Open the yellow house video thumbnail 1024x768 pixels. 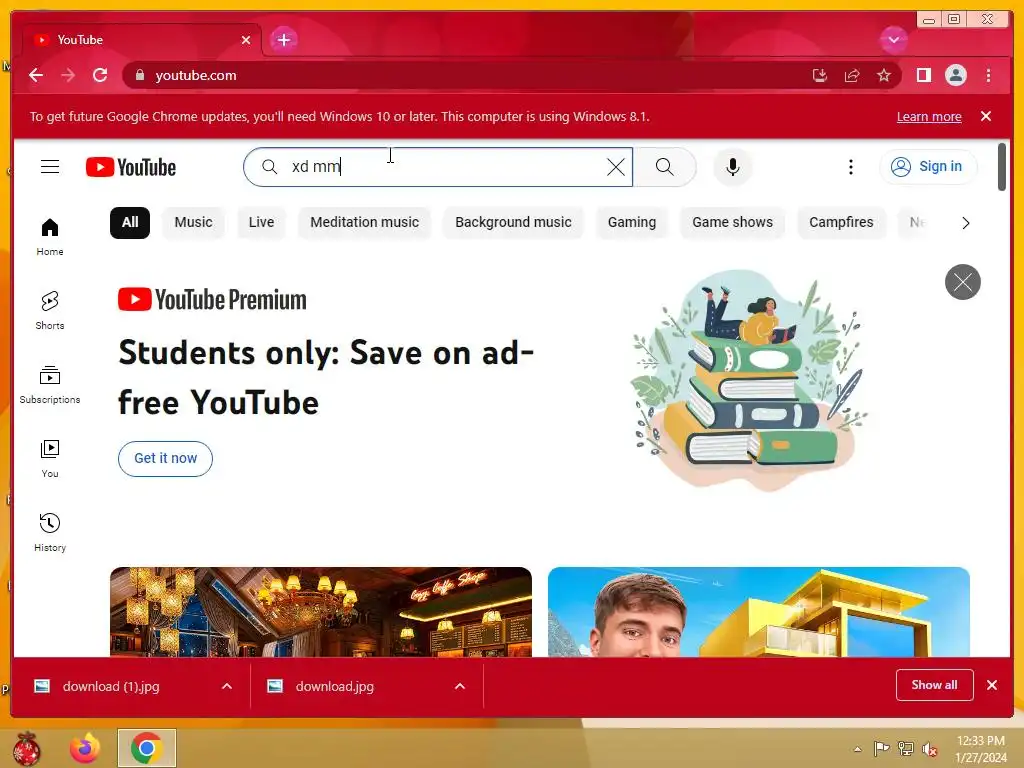759,612
